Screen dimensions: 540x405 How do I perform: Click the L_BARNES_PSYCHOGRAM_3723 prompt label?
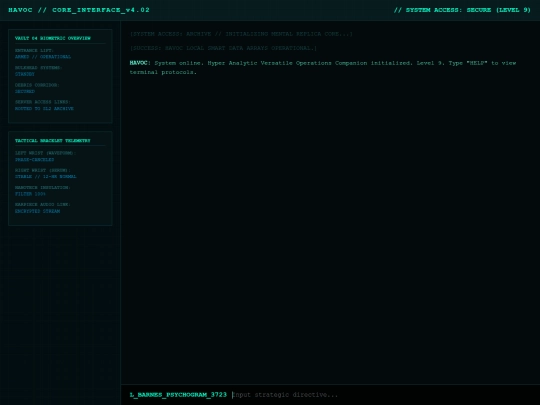click(178, 395)
